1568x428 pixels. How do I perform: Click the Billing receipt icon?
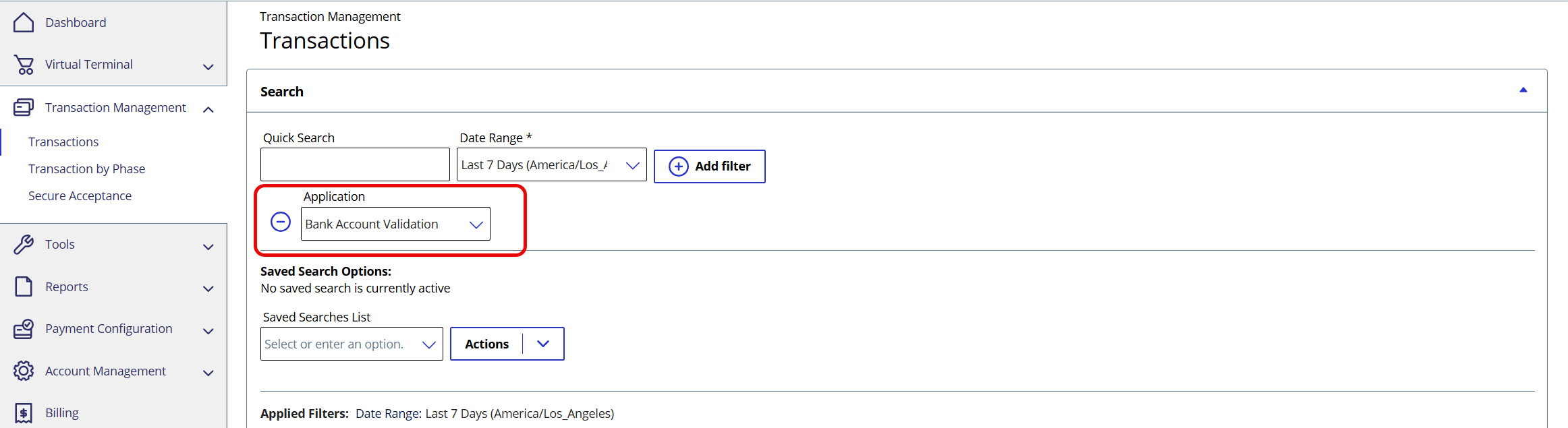pos(24,412)
